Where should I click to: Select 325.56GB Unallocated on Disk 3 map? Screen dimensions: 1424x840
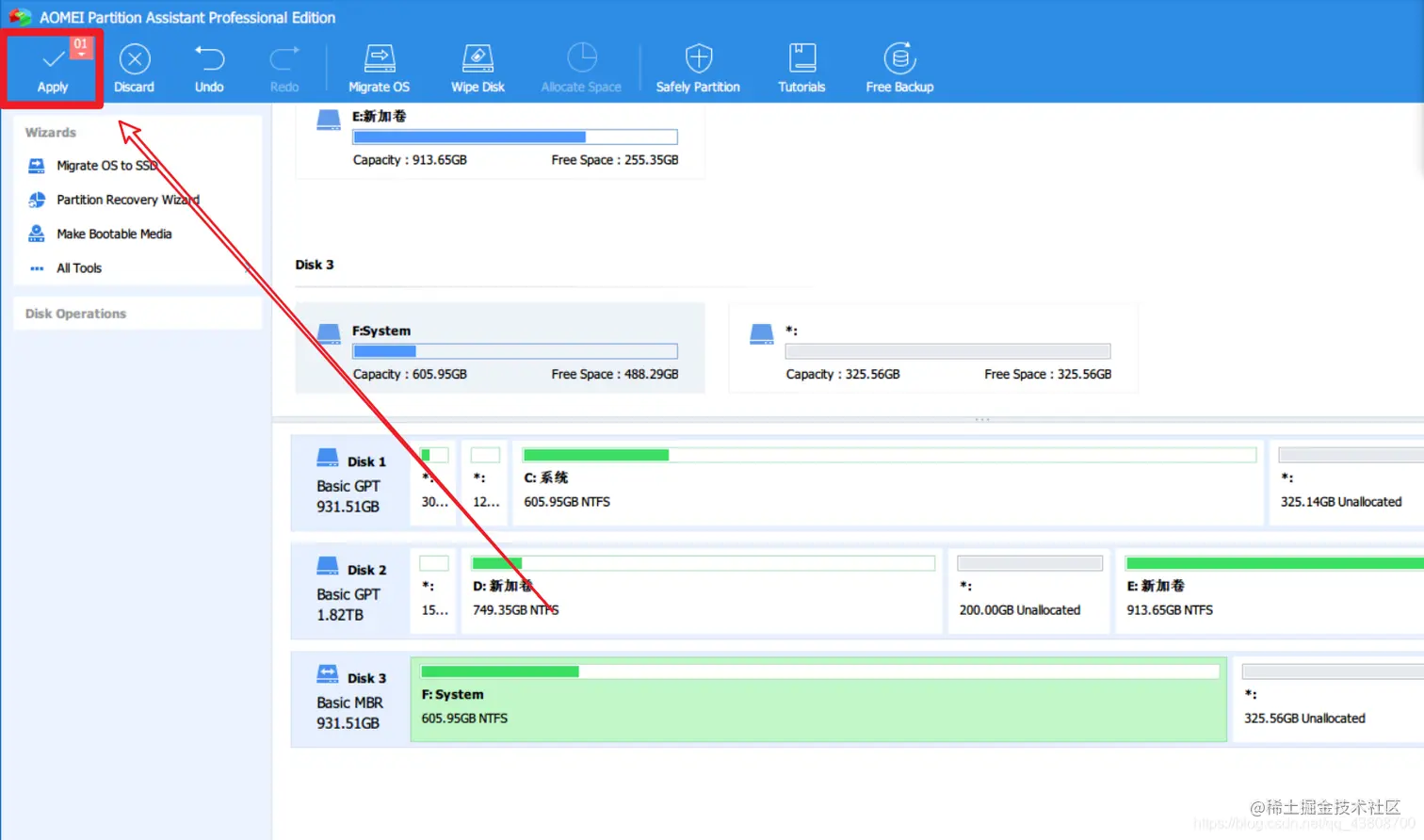1328,699
